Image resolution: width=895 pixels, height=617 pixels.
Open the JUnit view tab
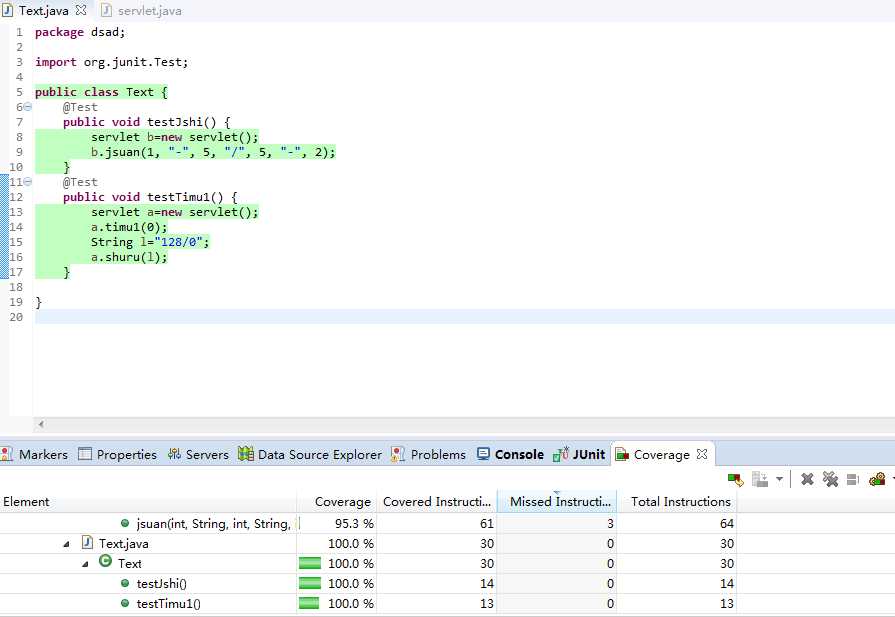pyautogui.click(x=579, y=454)
